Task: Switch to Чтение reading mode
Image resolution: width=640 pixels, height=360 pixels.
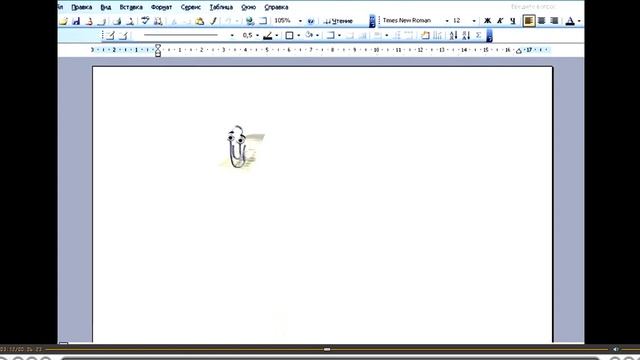Action: pos(338,21)
